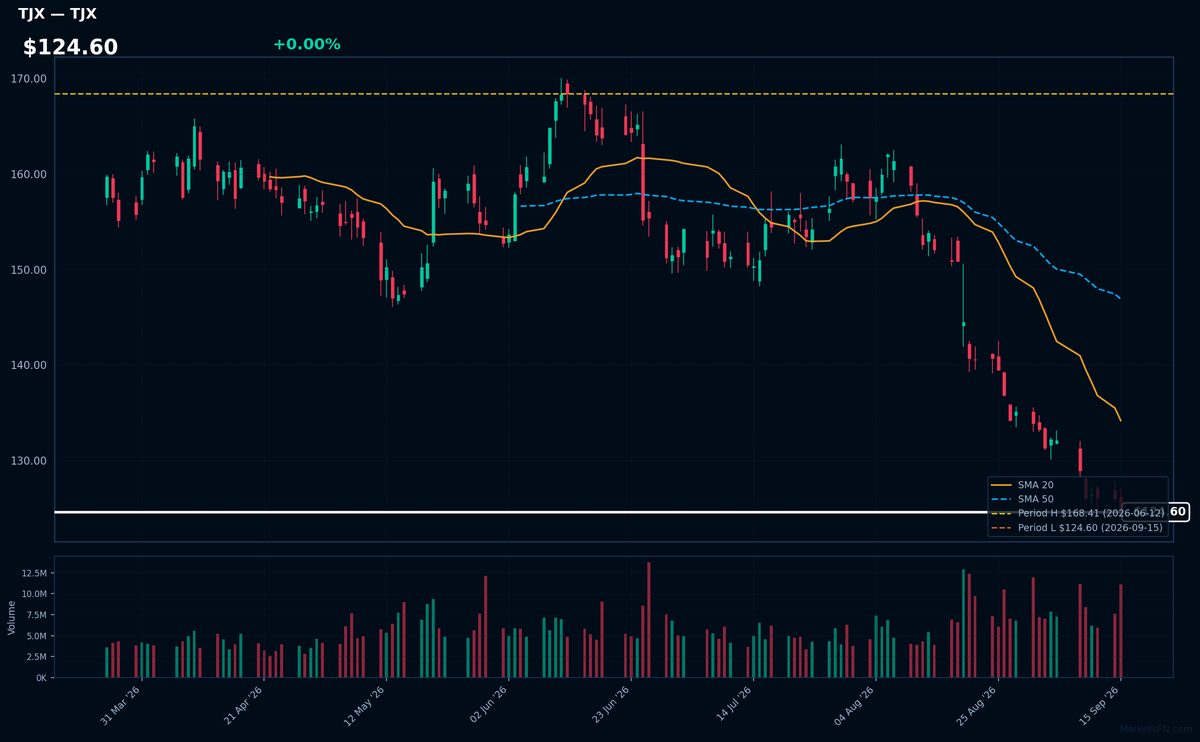Select the Period L $124.60 legend entry
Image resolution: width=1200 pixels, height=742 pixels.
coord(1076,527)
